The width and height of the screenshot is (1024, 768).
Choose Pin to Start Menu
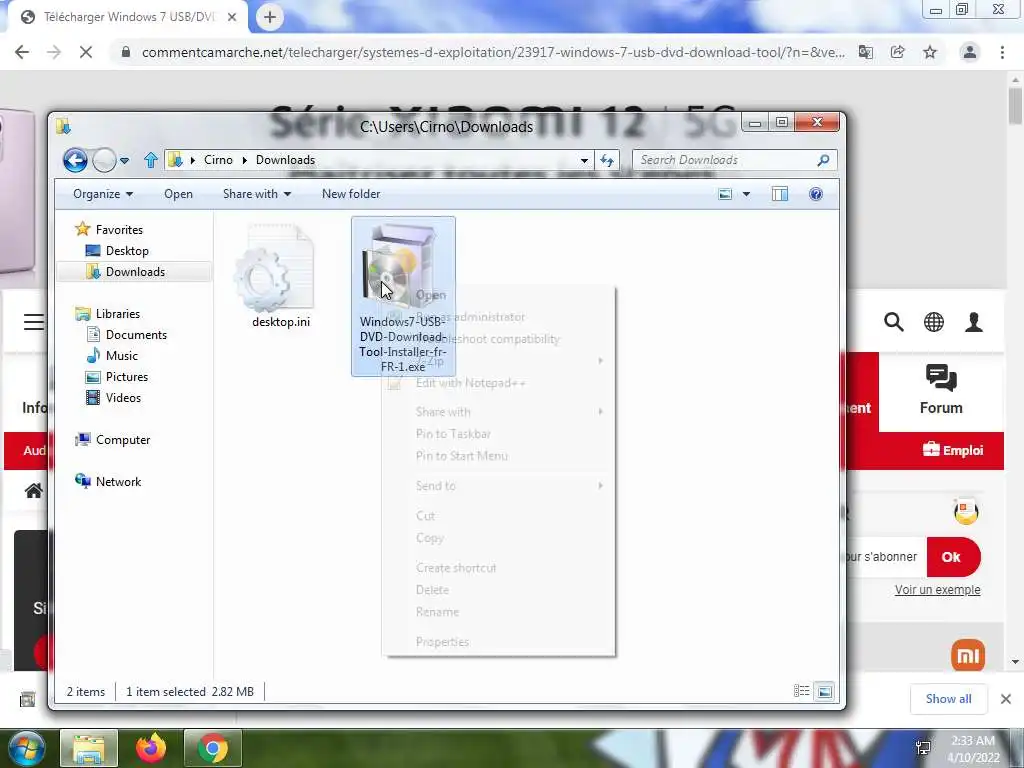pos(498,456)
